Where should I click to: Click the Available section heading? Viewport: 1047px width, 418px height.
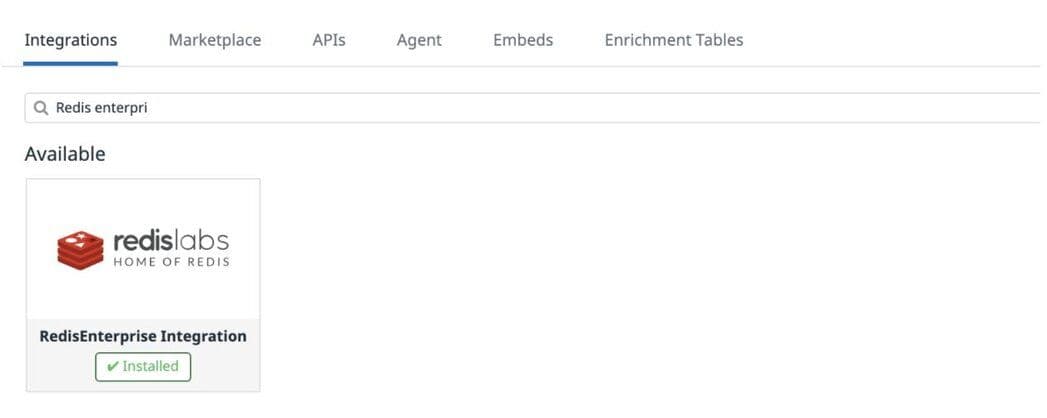(65, 154)
